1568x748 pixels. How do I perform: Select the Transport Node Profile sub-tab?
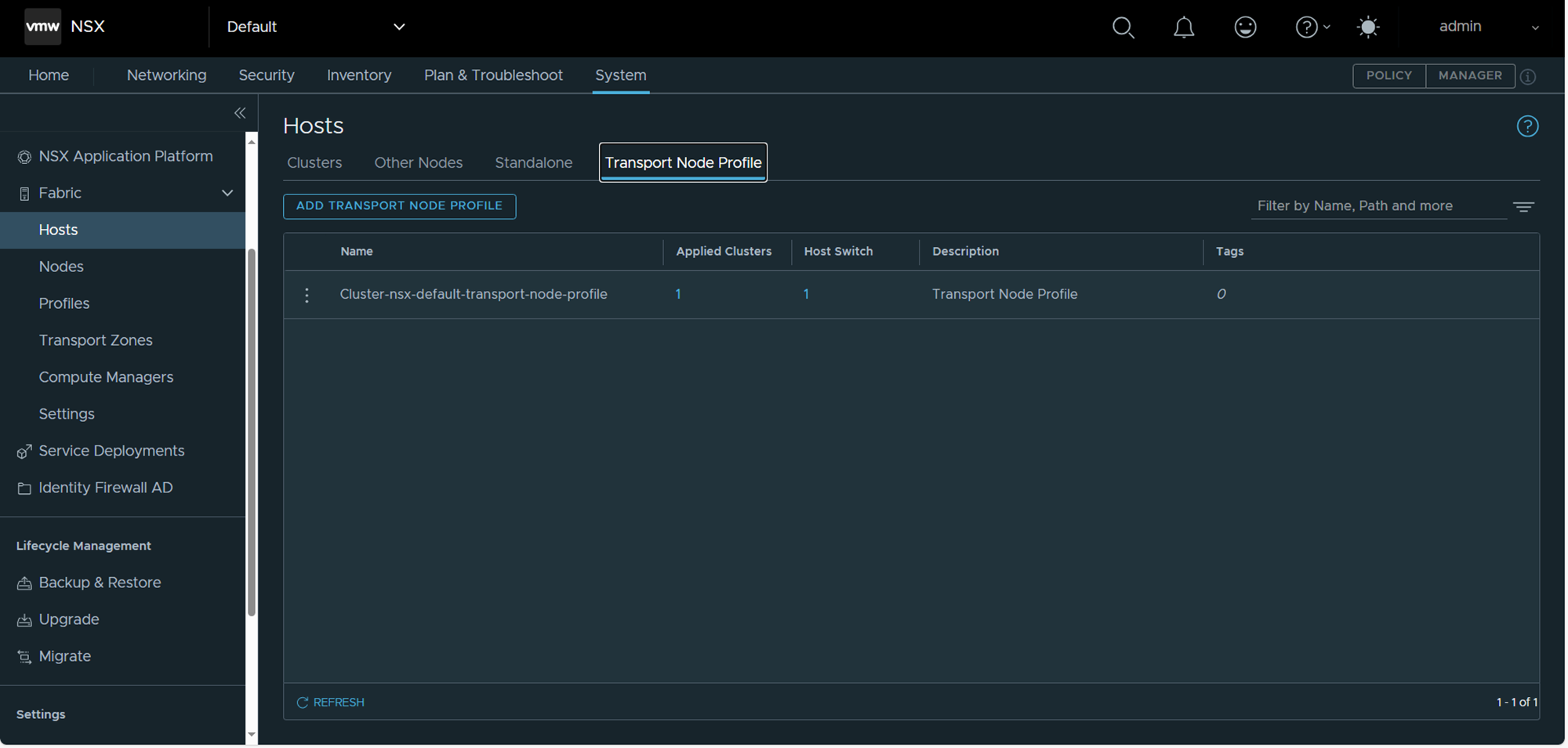click(683, 162)
